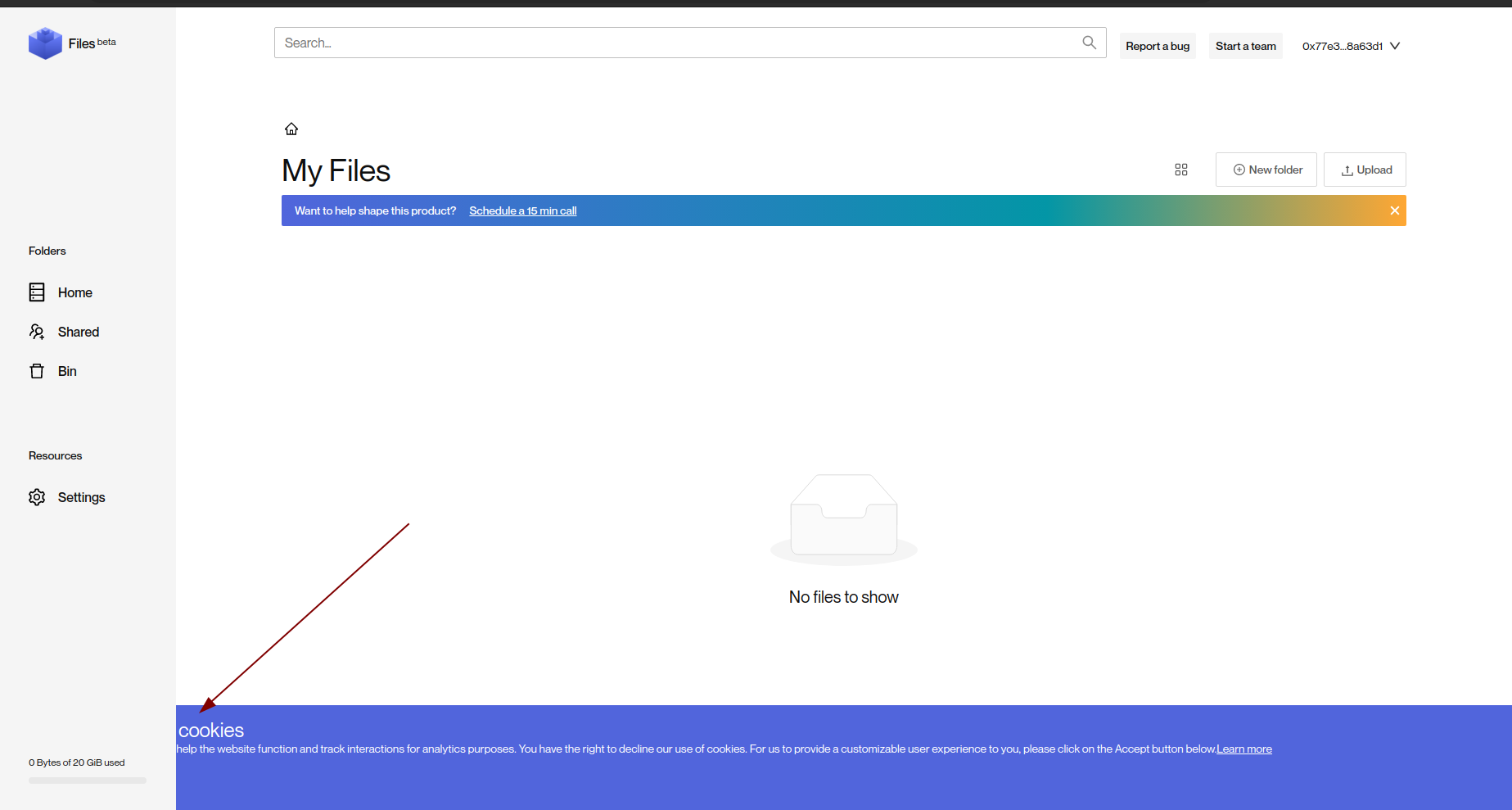Click the upload arrow icon on Upload
This screenshot has height=810, width=1512.
coord(1347,170)
